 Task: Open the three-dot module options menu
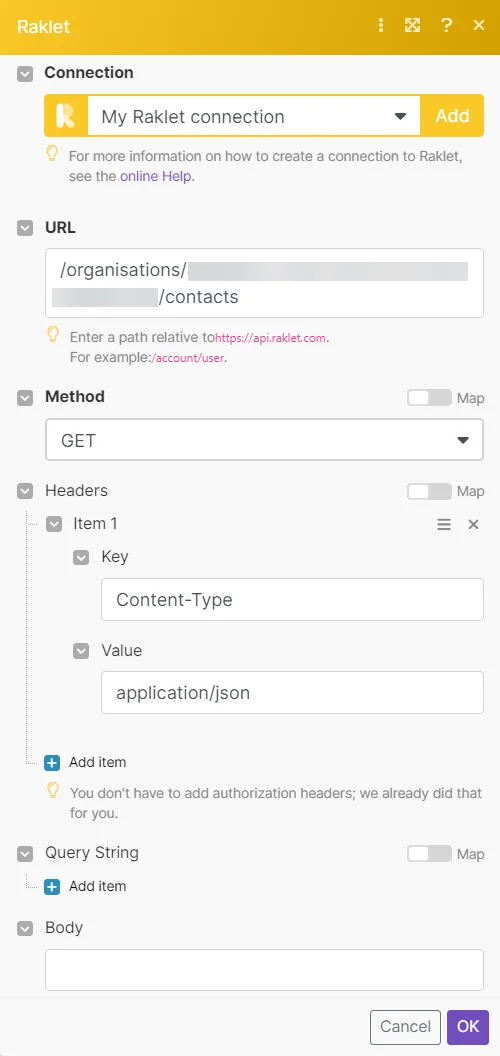pyautogui.click(x=381, y=26)
